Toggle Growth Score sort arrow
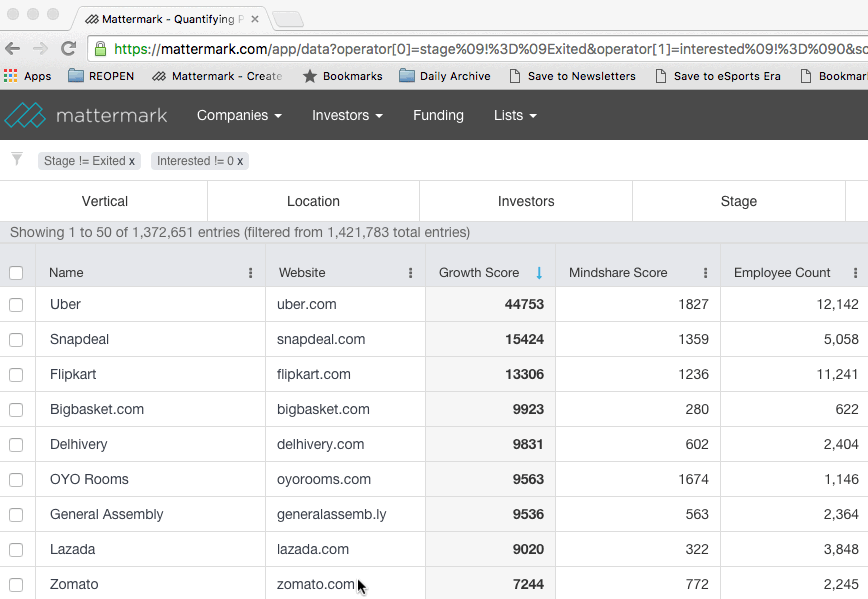The width and height of the screenshot is (868, 599). point(539,272)
